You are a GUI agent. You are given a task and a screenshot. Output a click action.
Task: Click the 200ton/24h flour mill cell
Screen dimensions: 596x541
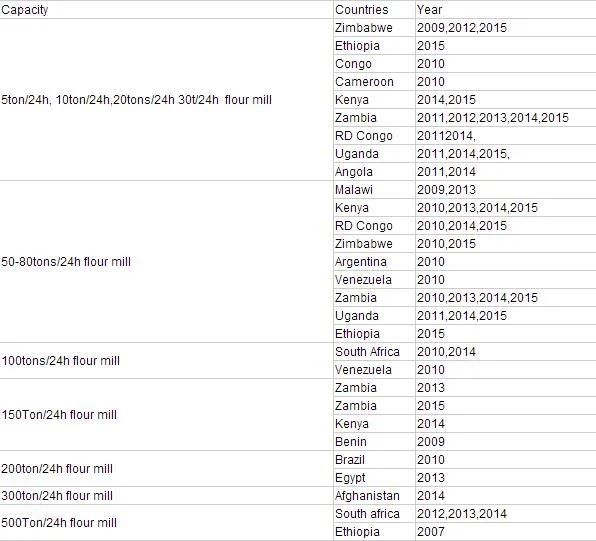(x=166, y=468)
